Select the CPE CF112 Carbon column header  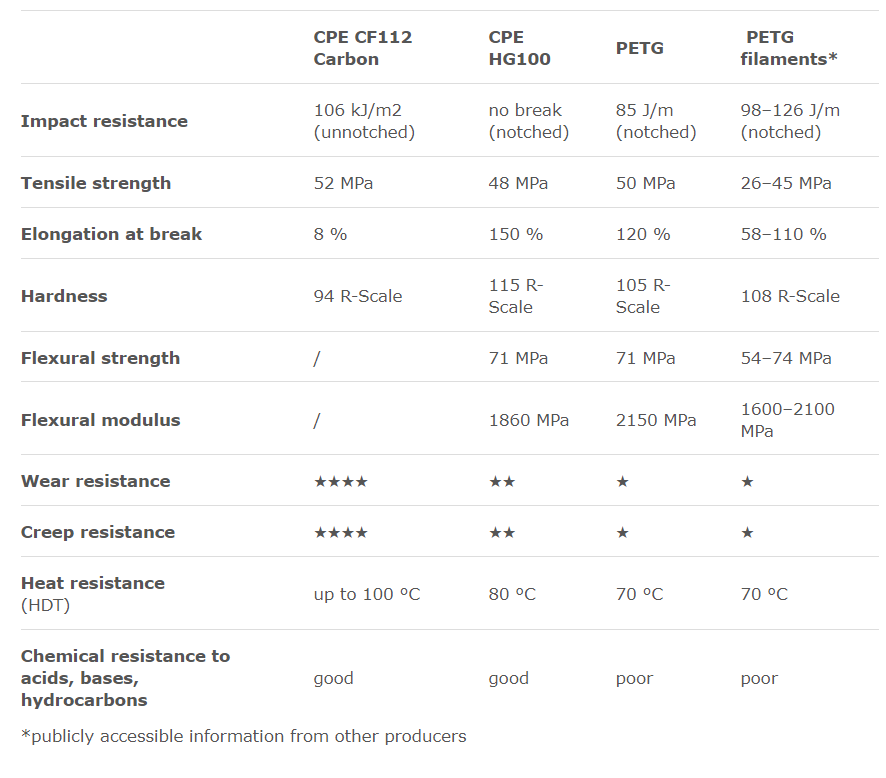point(363,48)
